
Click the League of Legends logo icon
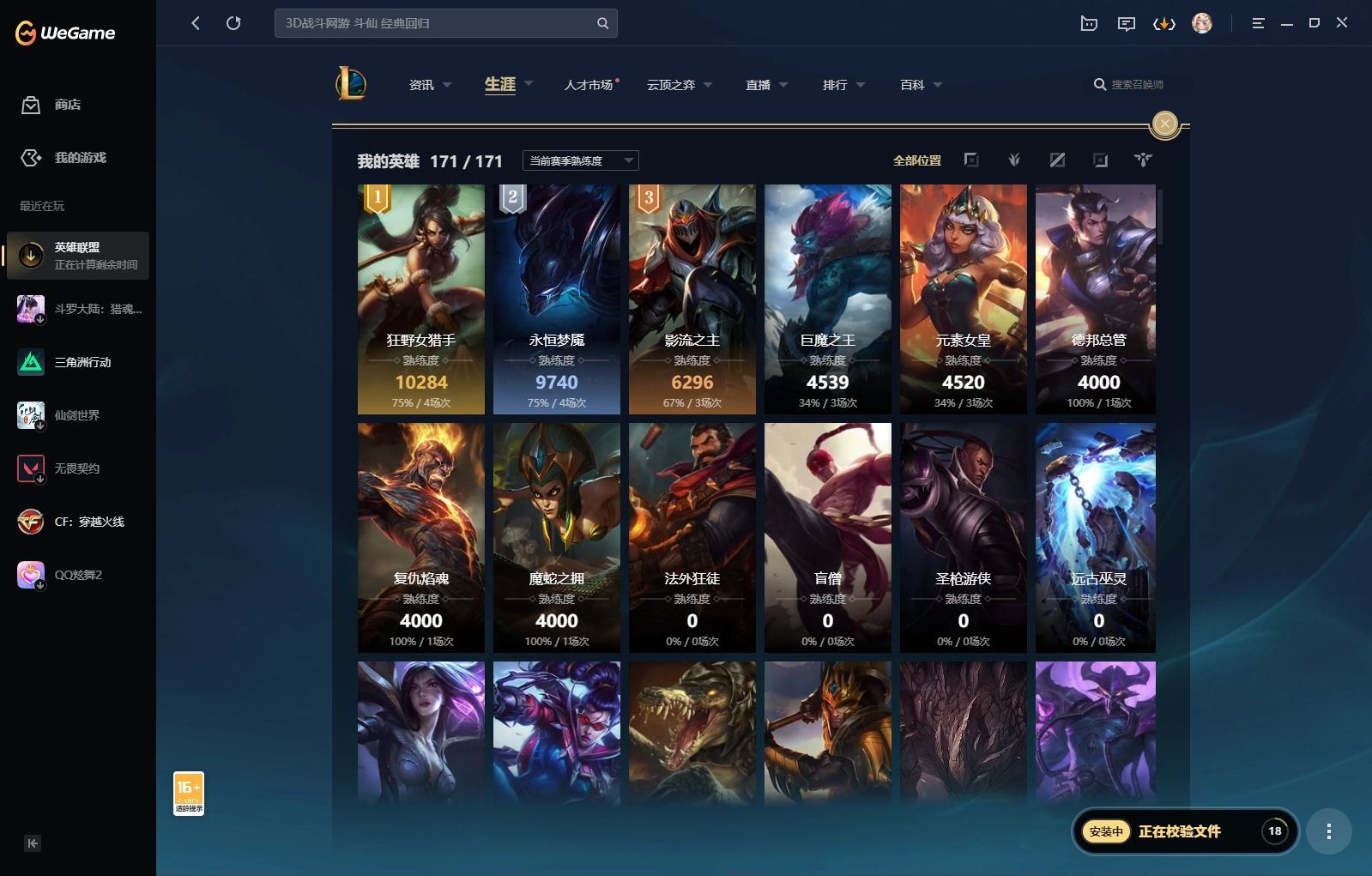pyautogui.click(x=350, y=84)
